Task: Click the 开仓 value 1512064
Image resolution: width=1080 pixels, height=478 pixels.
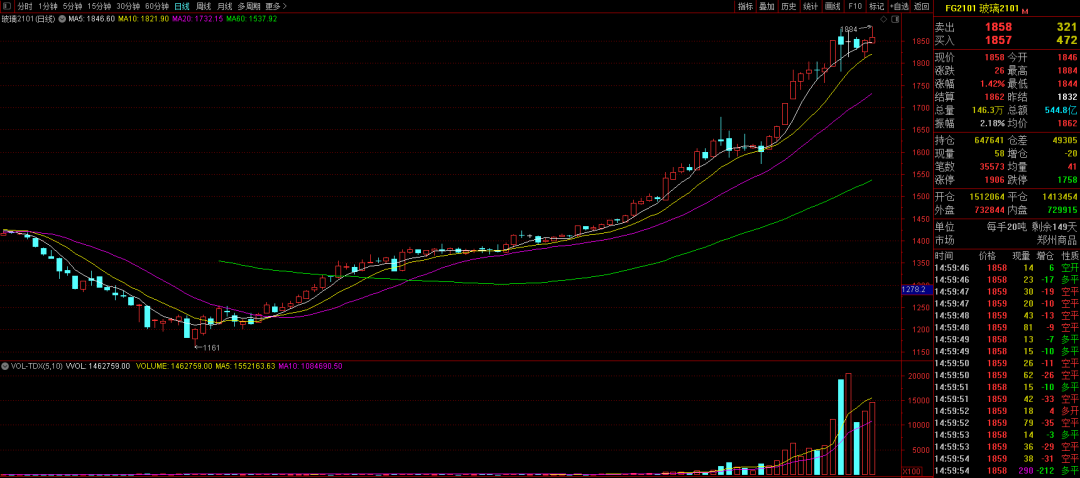Action: 985,197
